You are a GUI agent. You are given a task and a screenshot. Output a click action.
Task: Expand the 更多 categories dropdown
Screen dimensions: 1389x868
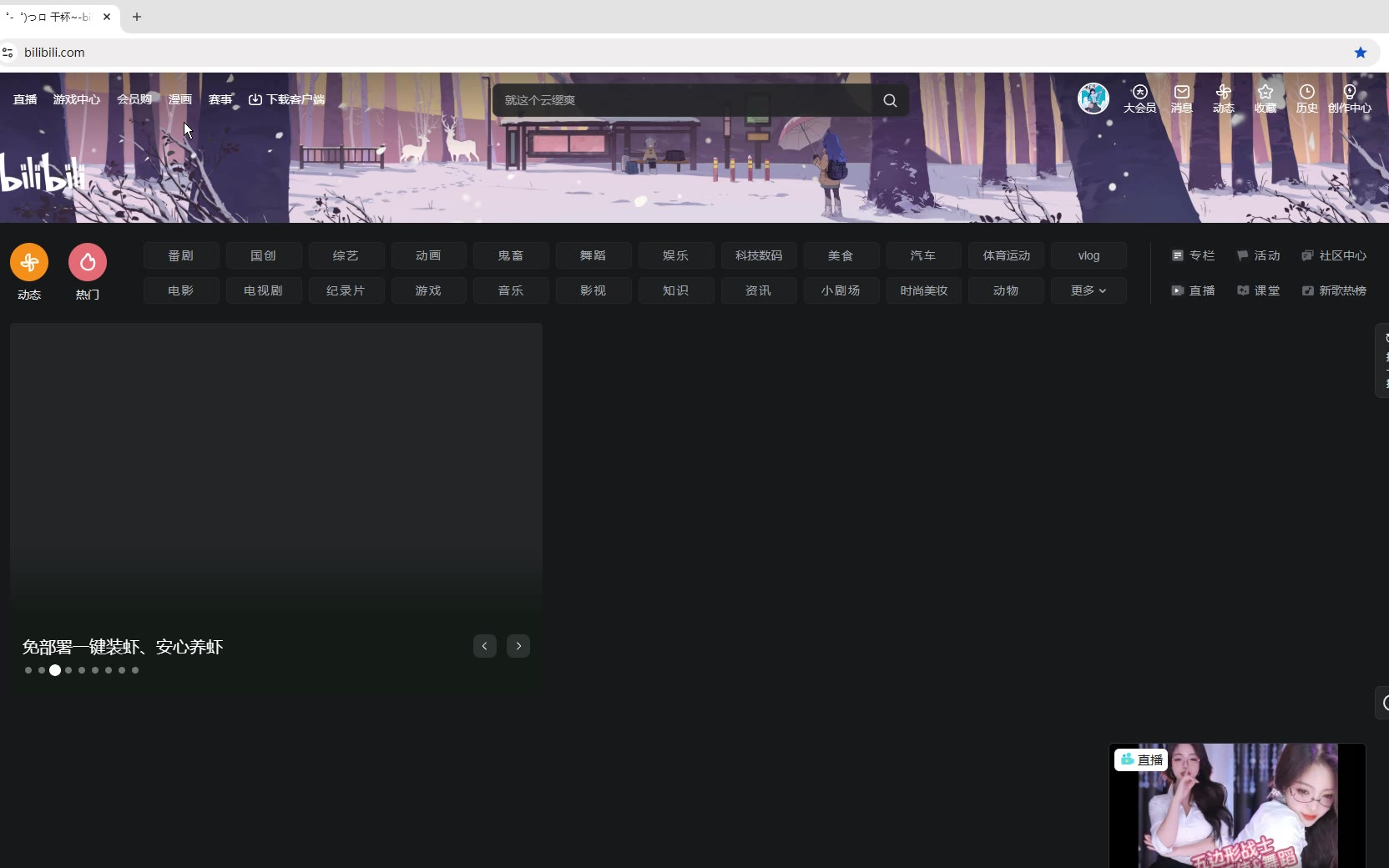pos(1088,290)
